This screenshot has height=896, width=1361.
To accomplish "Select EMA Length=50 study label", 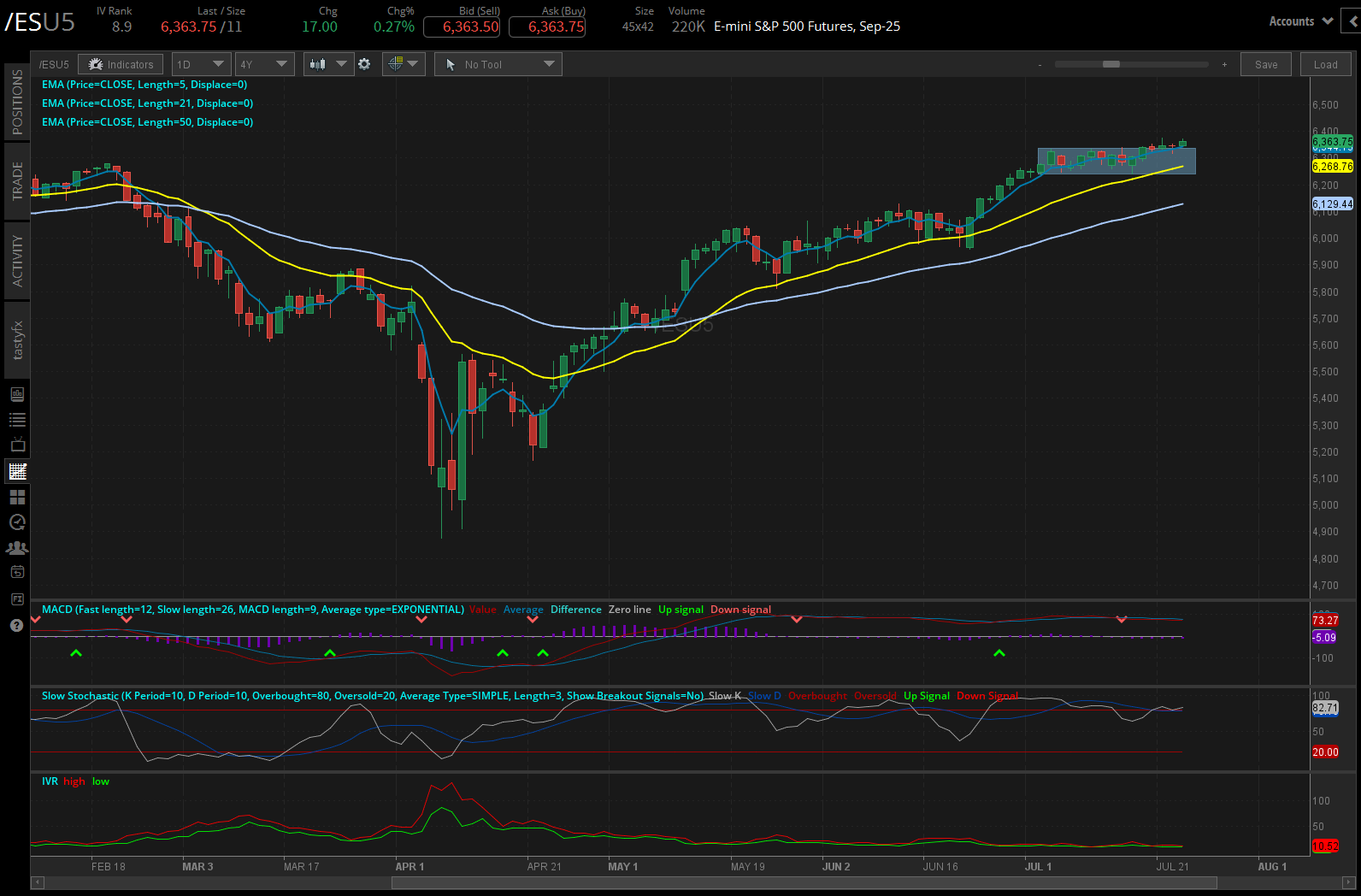I will pos(147,122).
